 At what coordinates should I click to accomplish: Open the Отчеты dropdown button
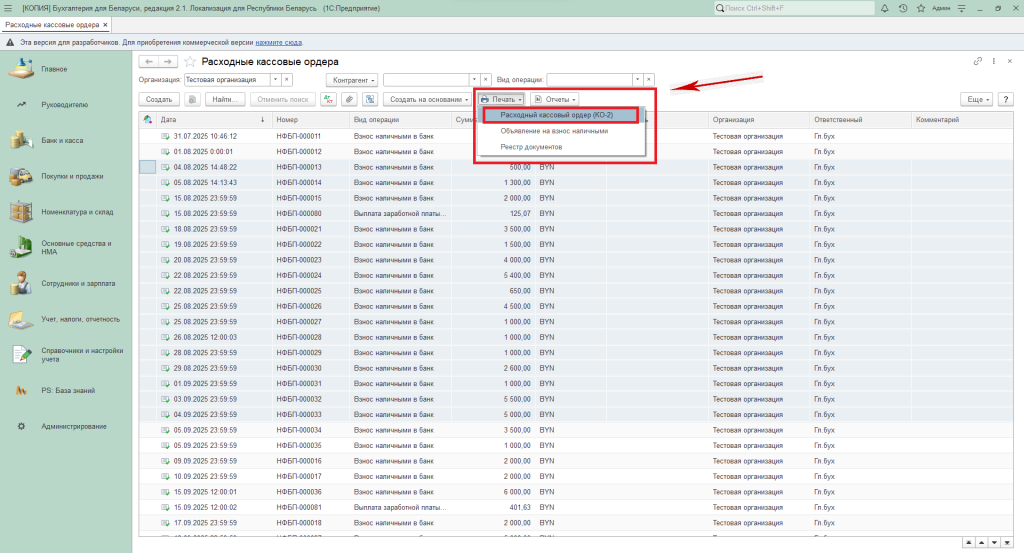point(554,100)
